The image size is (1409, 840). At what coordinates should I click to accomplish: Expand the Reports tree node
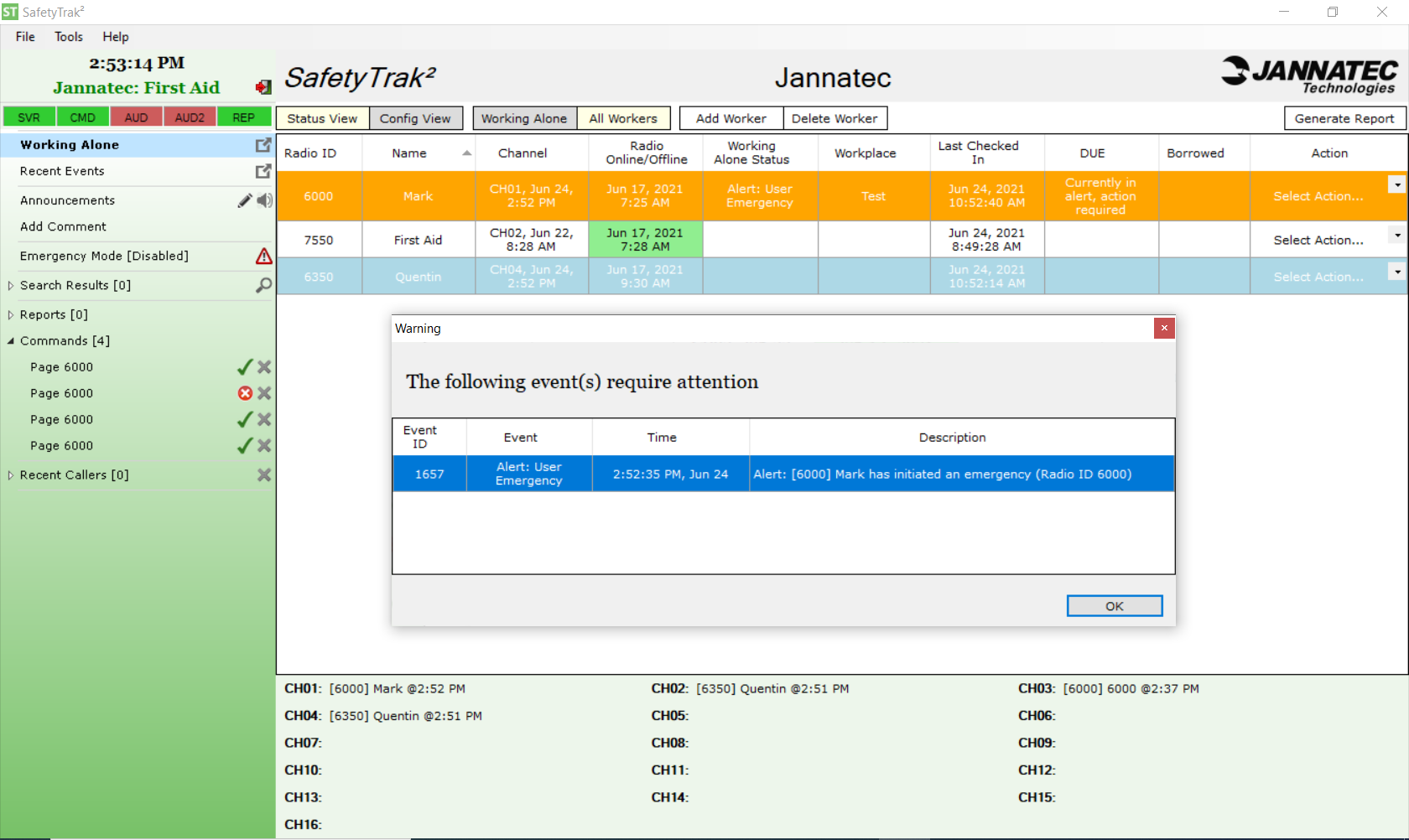[x=10, y=315]
